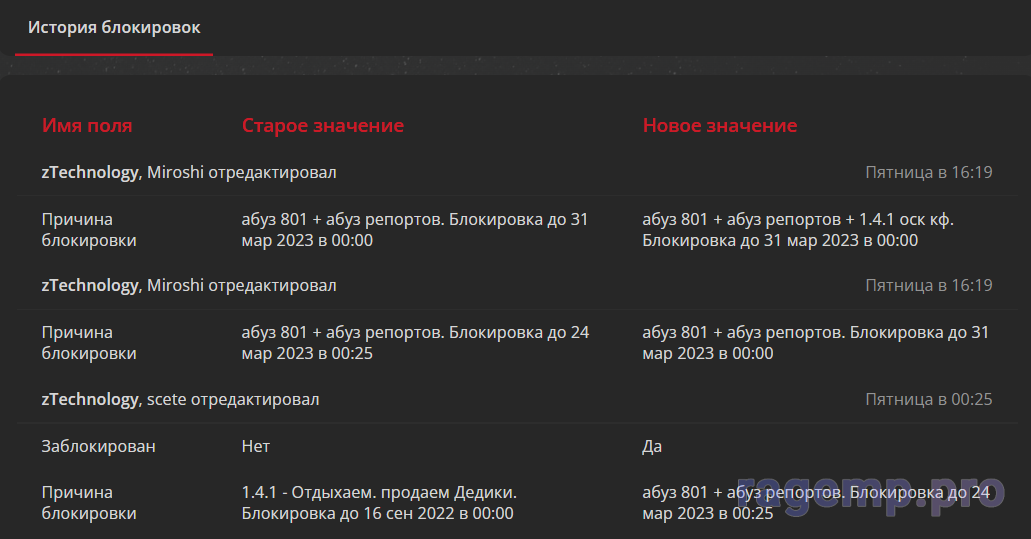Click the new value Да

[x=652, y=447]
